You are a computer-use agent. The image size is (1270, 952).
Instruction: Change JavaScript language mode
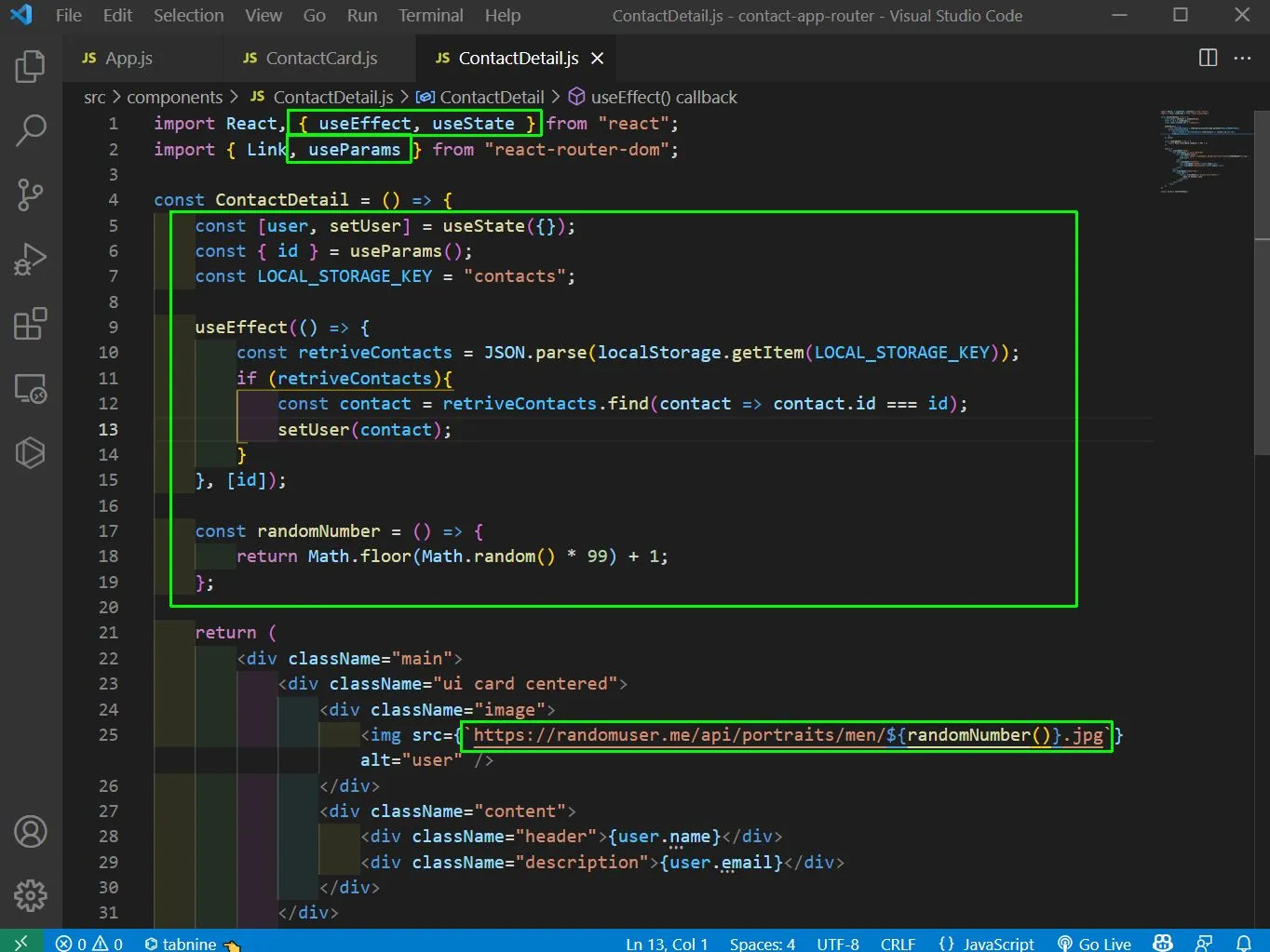click(986, 944)
